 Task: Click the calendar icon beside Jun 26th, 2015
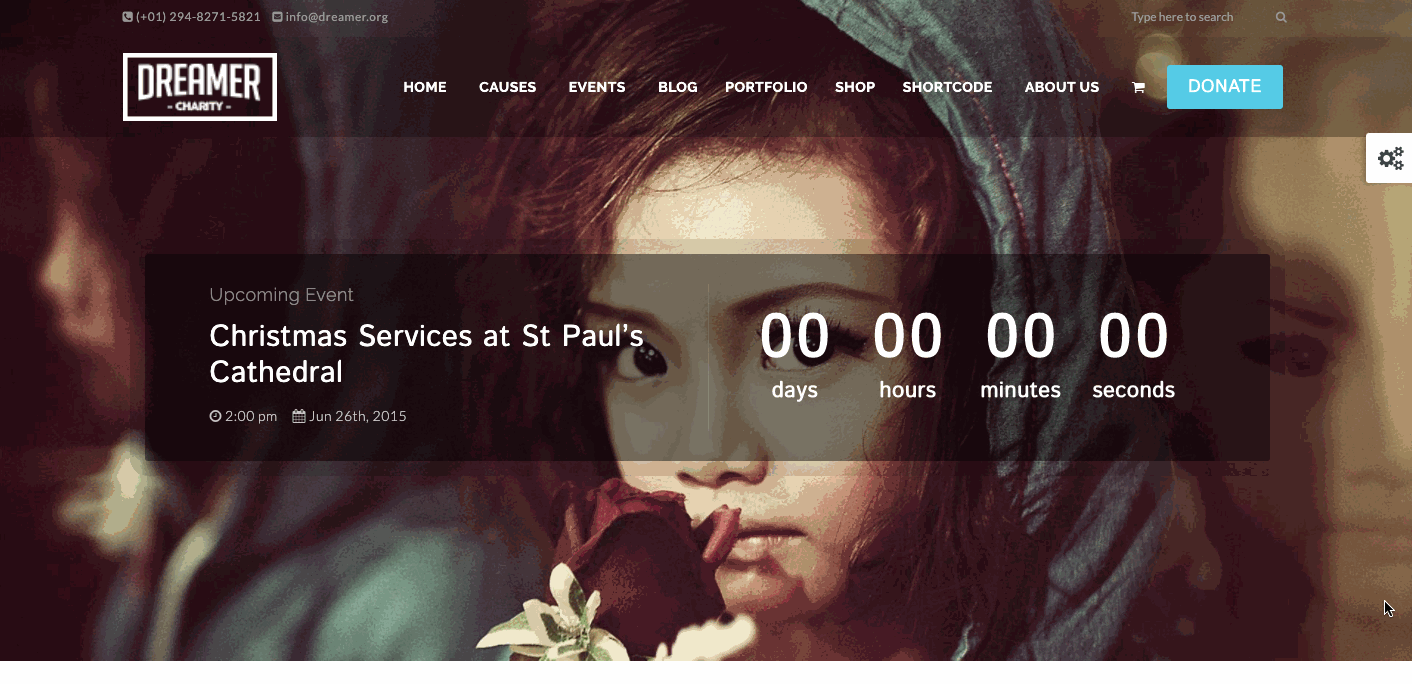[299, 416]
